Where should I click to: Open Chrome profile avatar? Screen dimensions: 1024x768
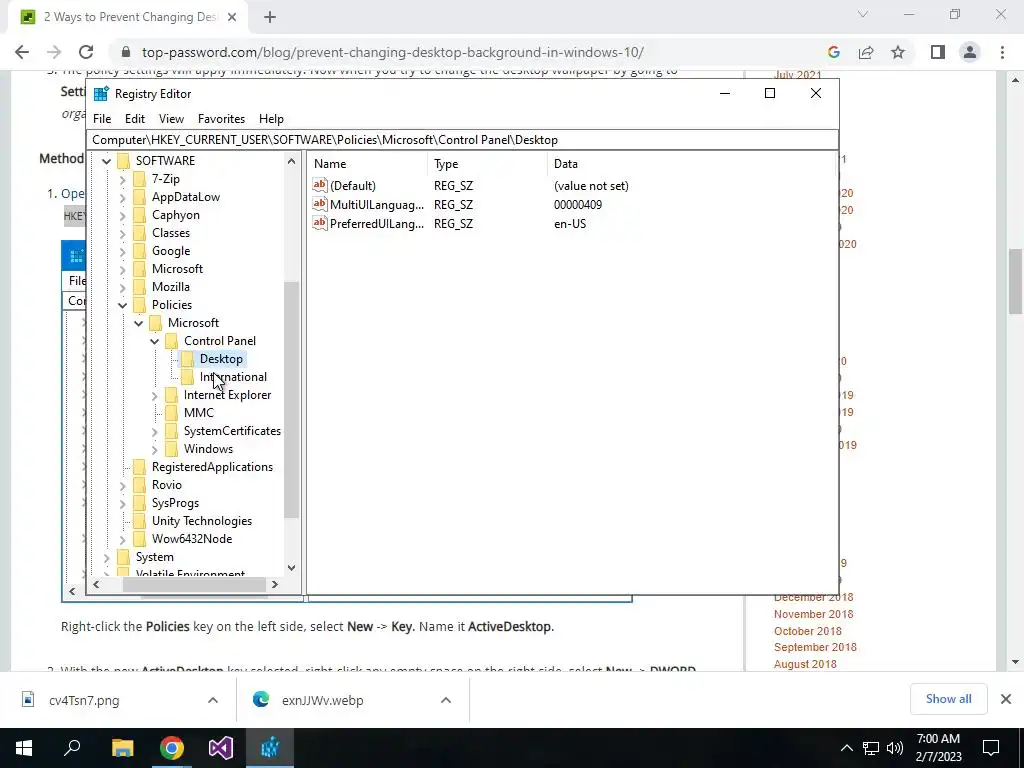970,52
